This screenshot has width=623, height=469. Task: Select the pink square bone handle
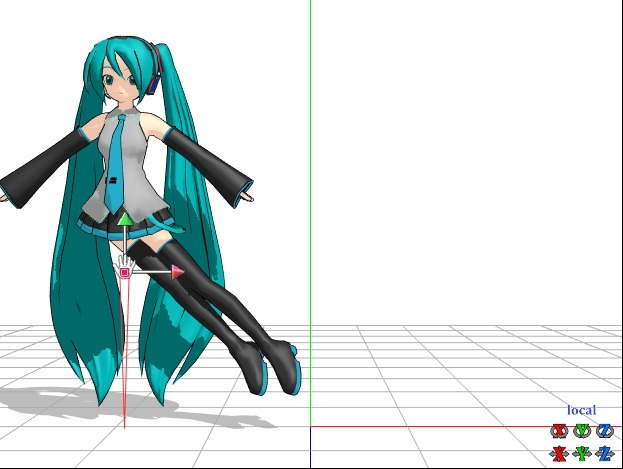124,272
